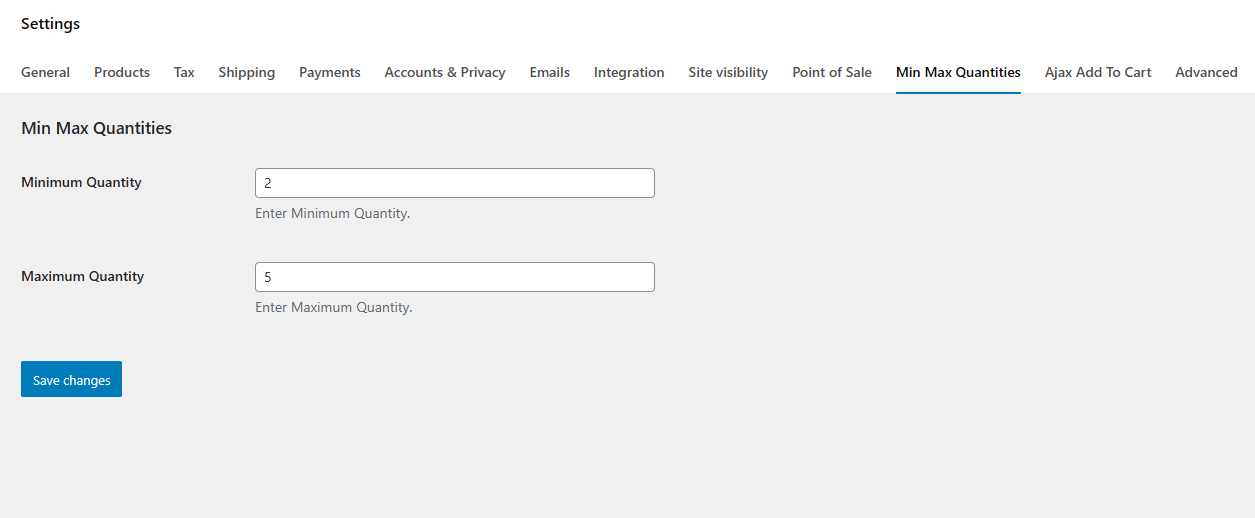Click the Min Max Quantities section heading
This screenshot has width=1255, height=518.
point(96,128)
